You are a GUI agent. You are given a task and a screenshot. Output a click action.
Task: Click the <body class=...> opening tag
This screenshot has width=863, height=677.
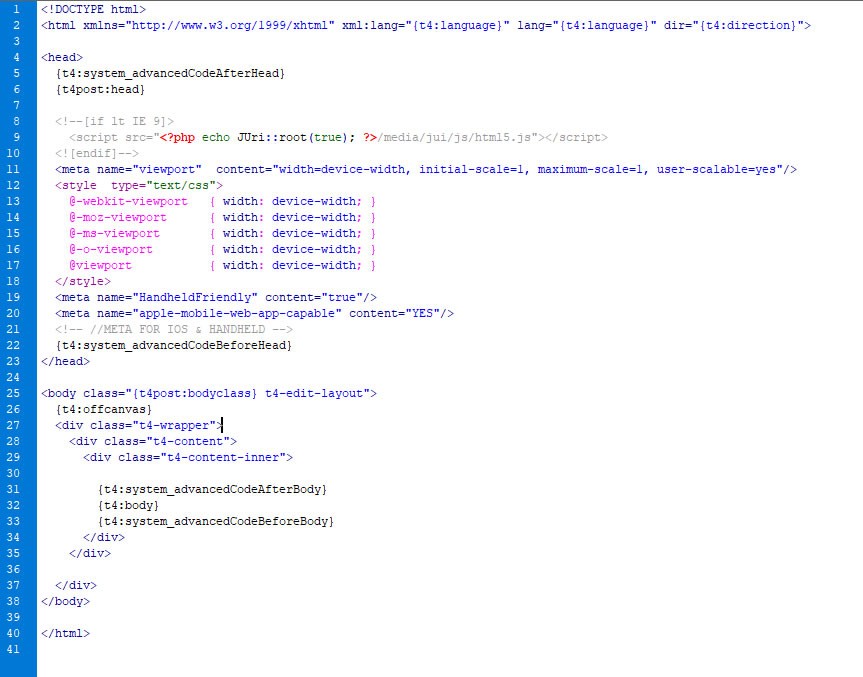coord(209,393)
